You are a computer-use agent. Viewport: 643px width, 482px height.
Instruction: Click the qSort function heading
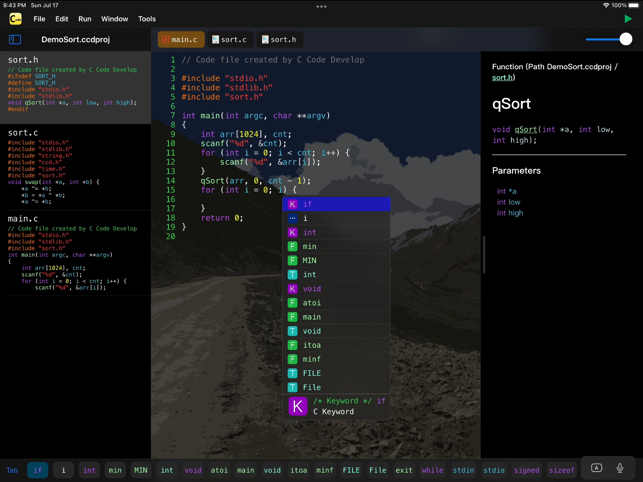511,104
